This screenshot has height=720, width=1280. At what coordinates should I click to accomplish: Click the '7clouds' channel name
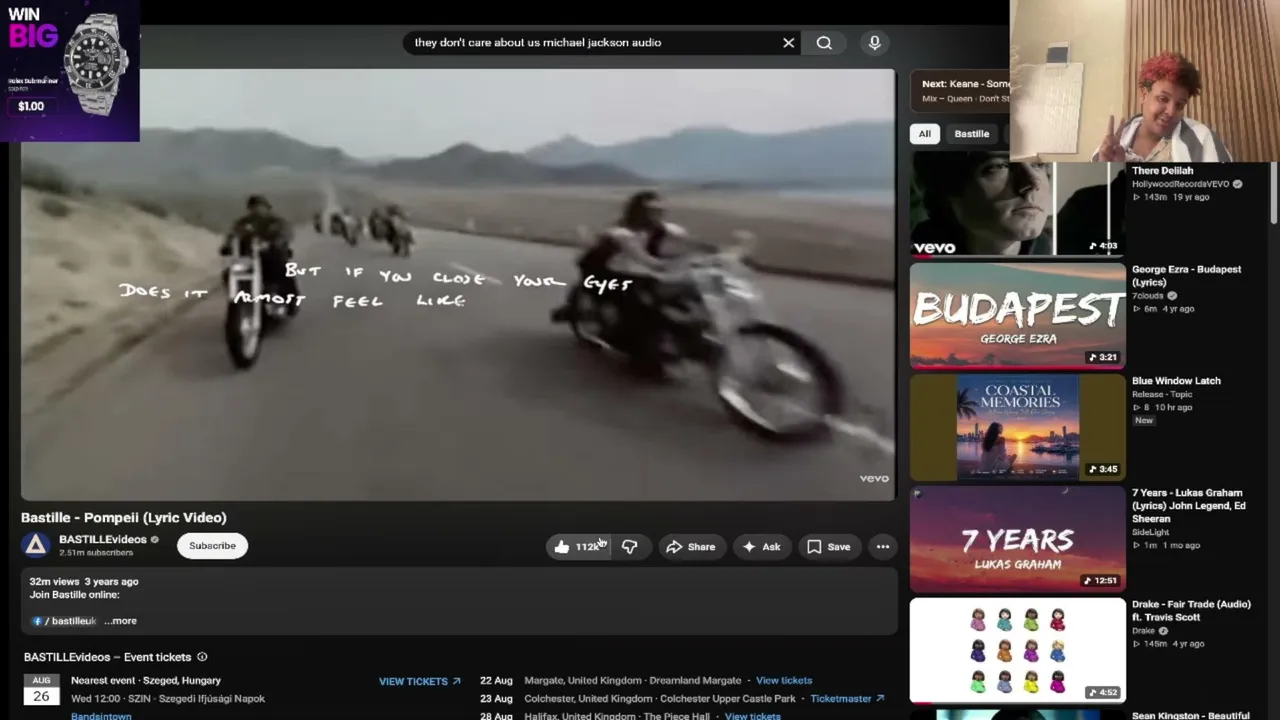click(1148, 296)
